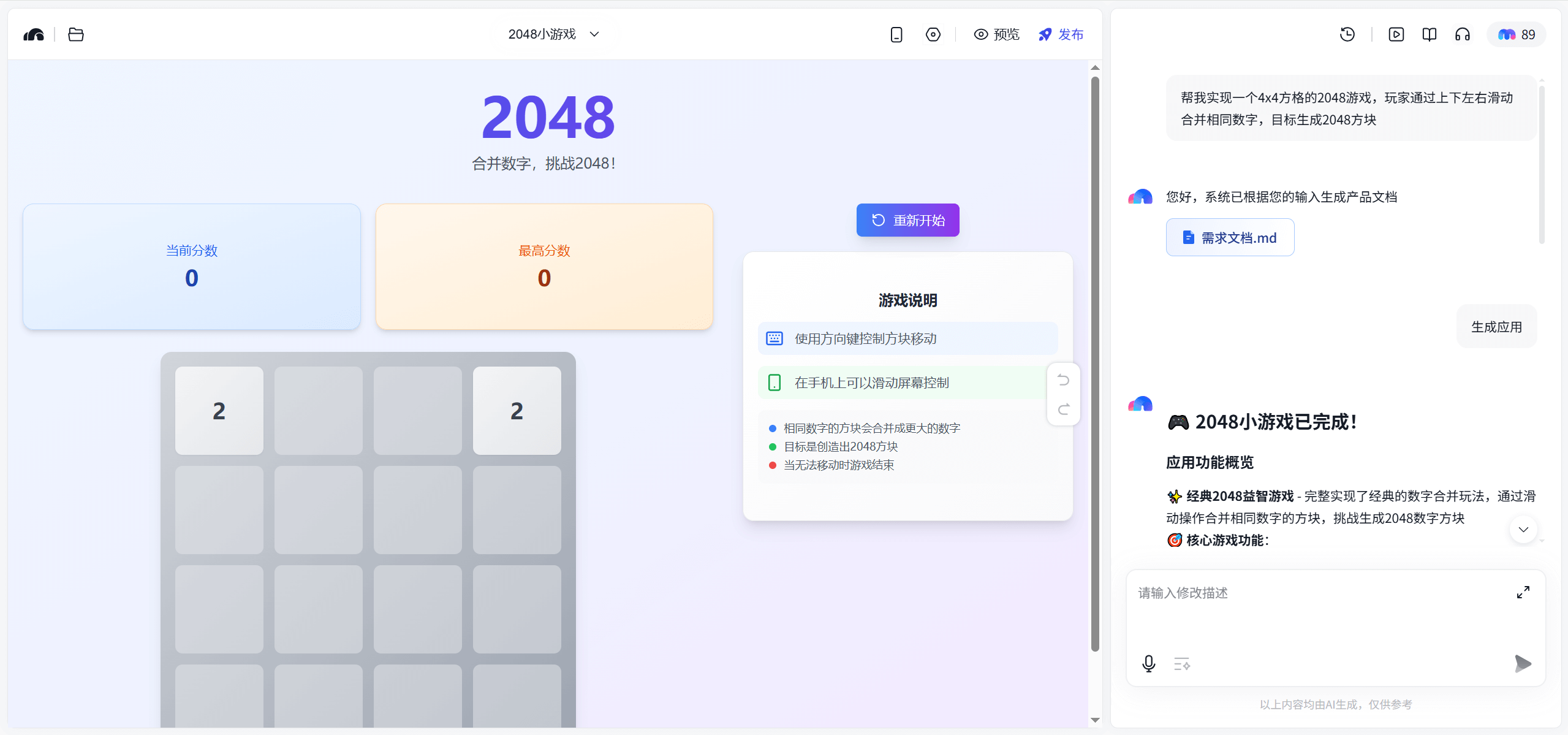Click the 重新开始 restart button
Screen dimensions: 1568x735
tap(907, 219)
